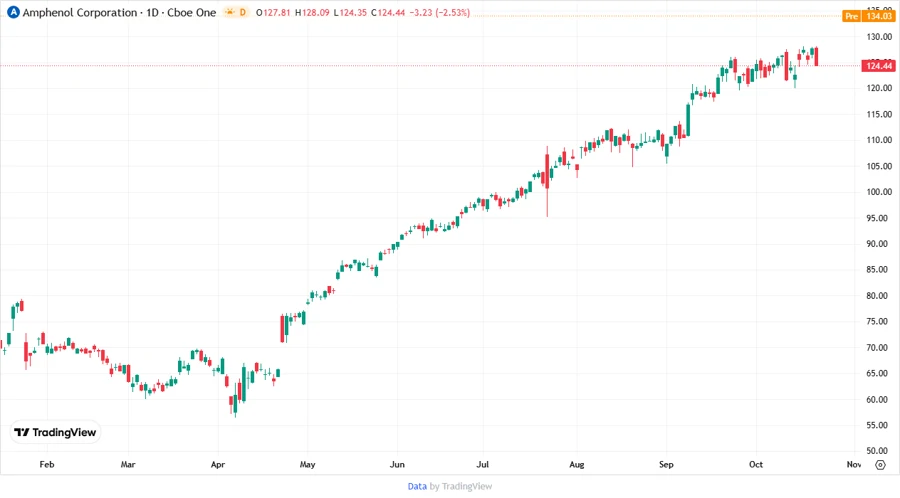Click the 80.00 price axis label
Image resolution: width=900 pixels, height=498 pixels.
pyautogui.click(x=879, y=295)
